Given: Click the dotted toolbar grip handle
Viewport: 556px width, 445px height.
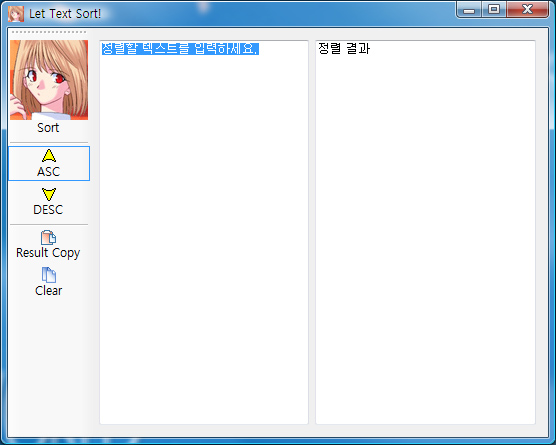Looking at the screenshot, I should click(x=49, y=32).
